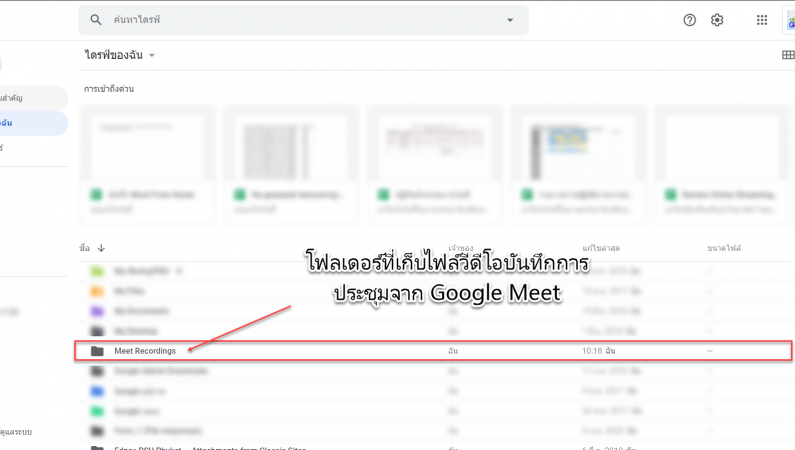Select the Meet Recordings folder icon
The height and width of the screenshot is (450, 795).
tap(97, 351)
